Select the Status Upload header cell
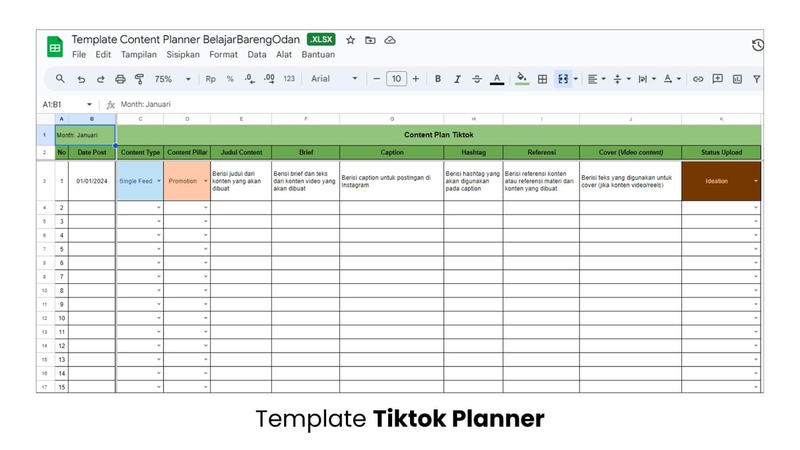 click(x=721, y=152)
